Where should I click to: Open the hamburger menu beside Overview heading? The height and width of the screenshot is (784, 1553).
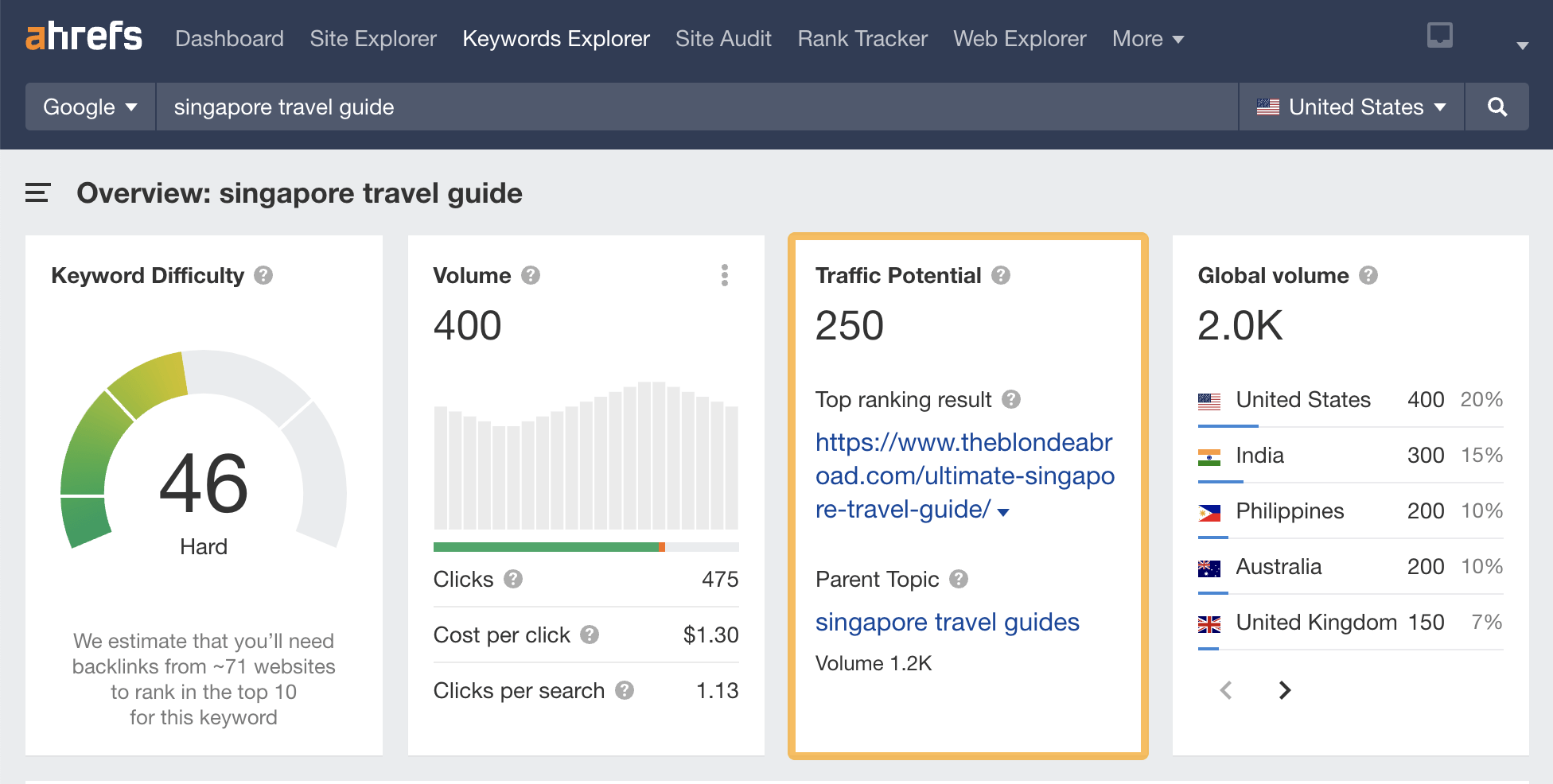tap(37, 193)
